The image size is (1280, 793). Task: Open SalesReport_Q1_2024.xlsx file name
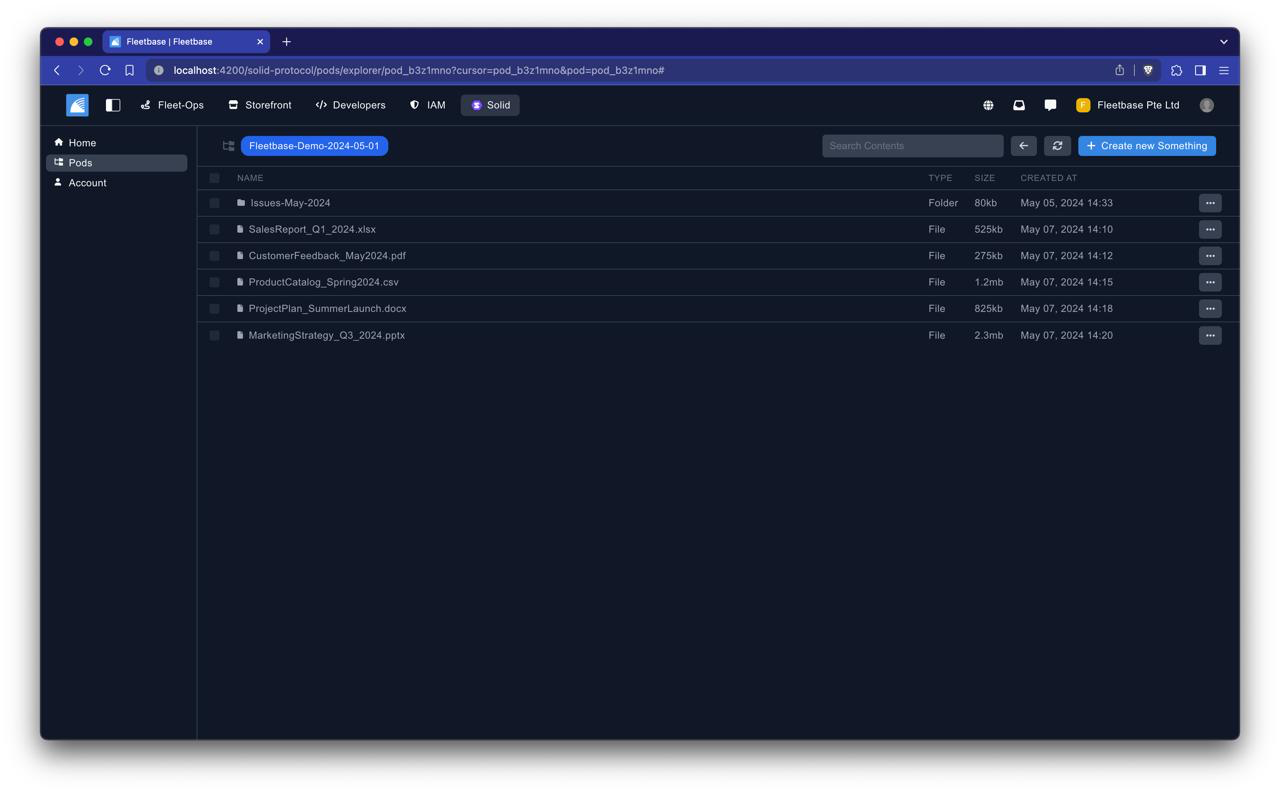[312, 229]
